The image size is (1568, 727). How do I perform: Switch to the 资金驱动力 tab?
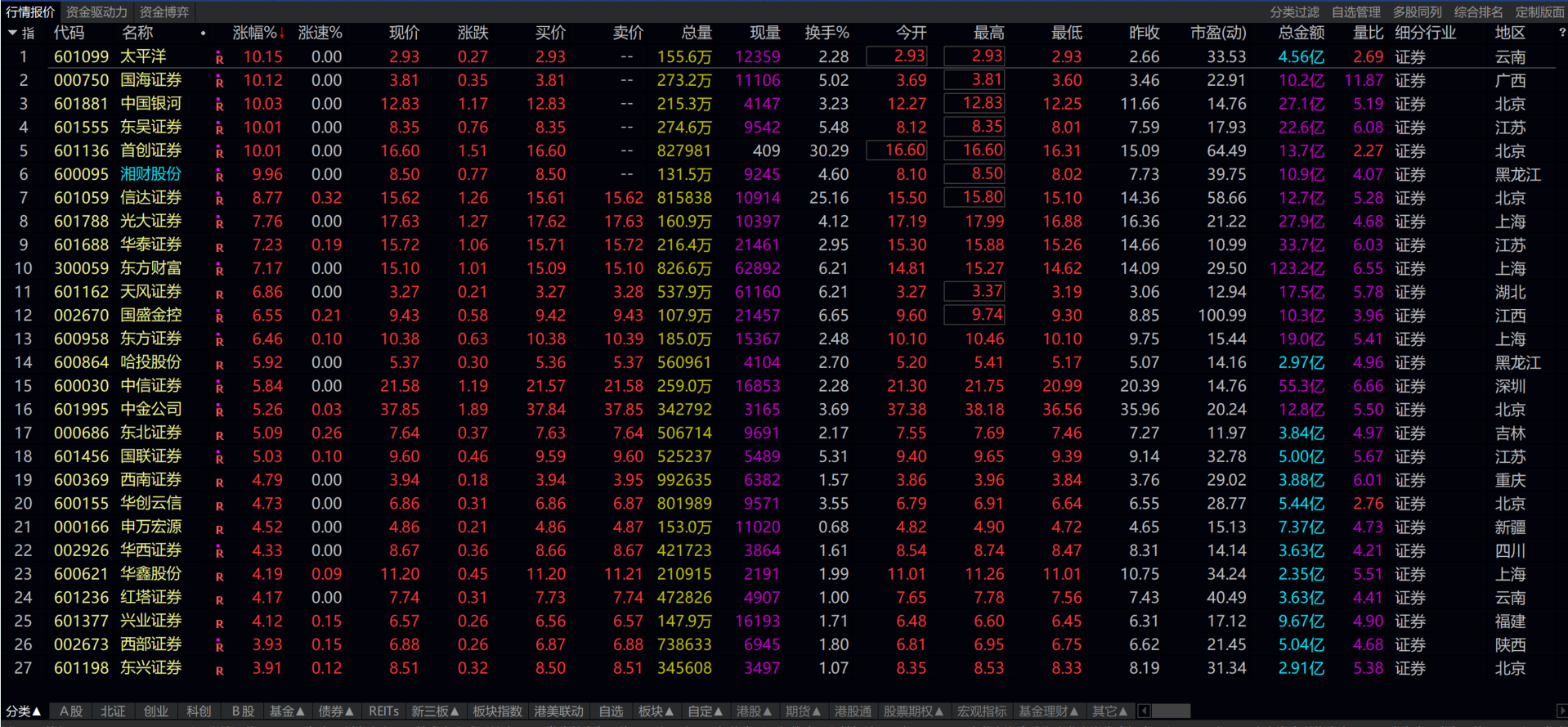(96, 11)
